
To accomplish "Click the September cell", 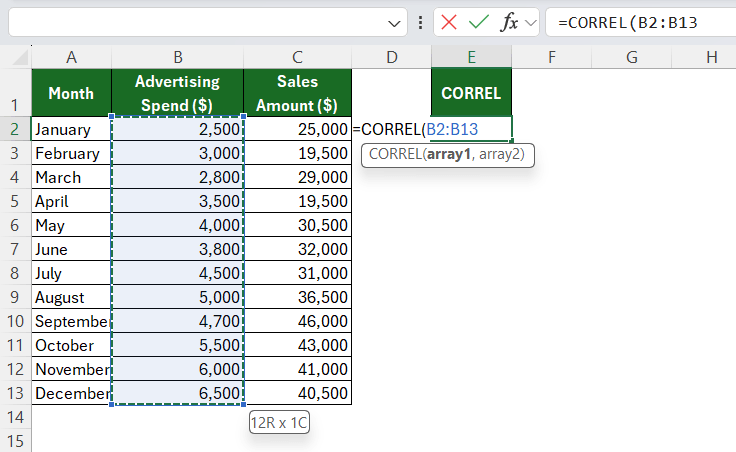I will [x=71, y=321].
